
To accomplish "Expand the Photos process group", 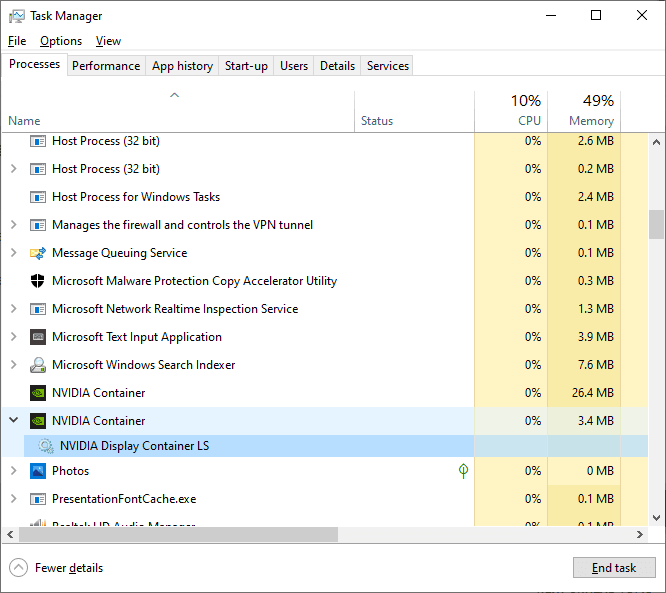I will click(x=13, y=471).
